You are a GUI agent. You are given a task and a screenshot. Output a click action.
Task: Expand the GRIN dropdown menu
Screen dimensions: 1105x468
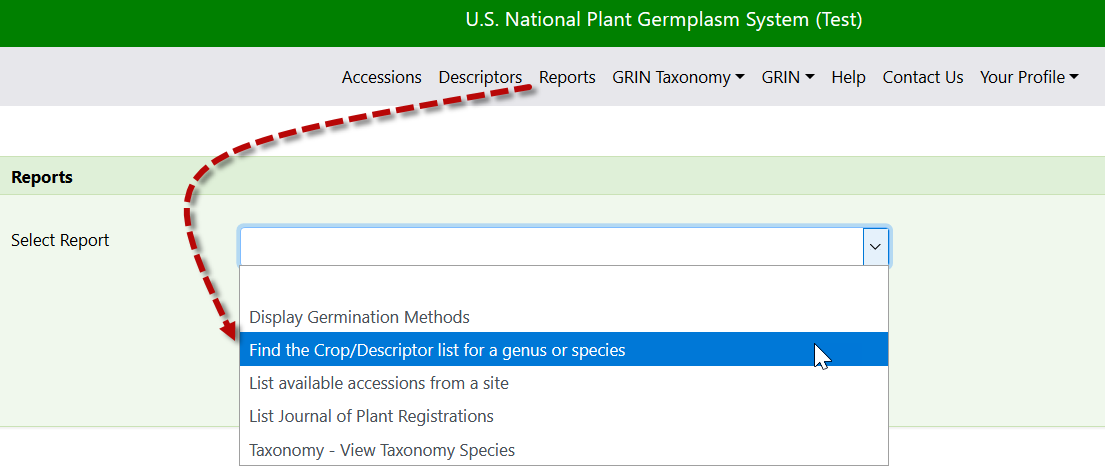[x=788, y=78]
